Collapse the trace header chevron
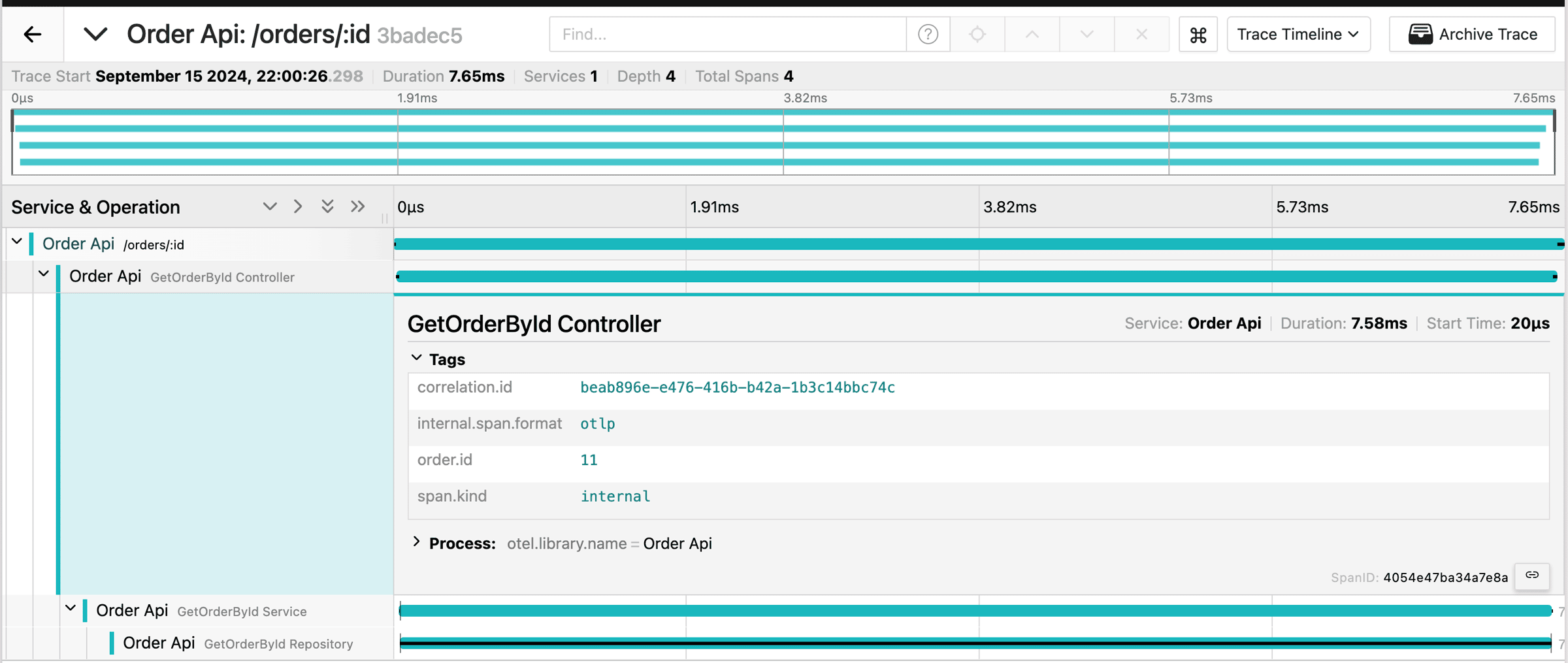 (x=95, y=35)
